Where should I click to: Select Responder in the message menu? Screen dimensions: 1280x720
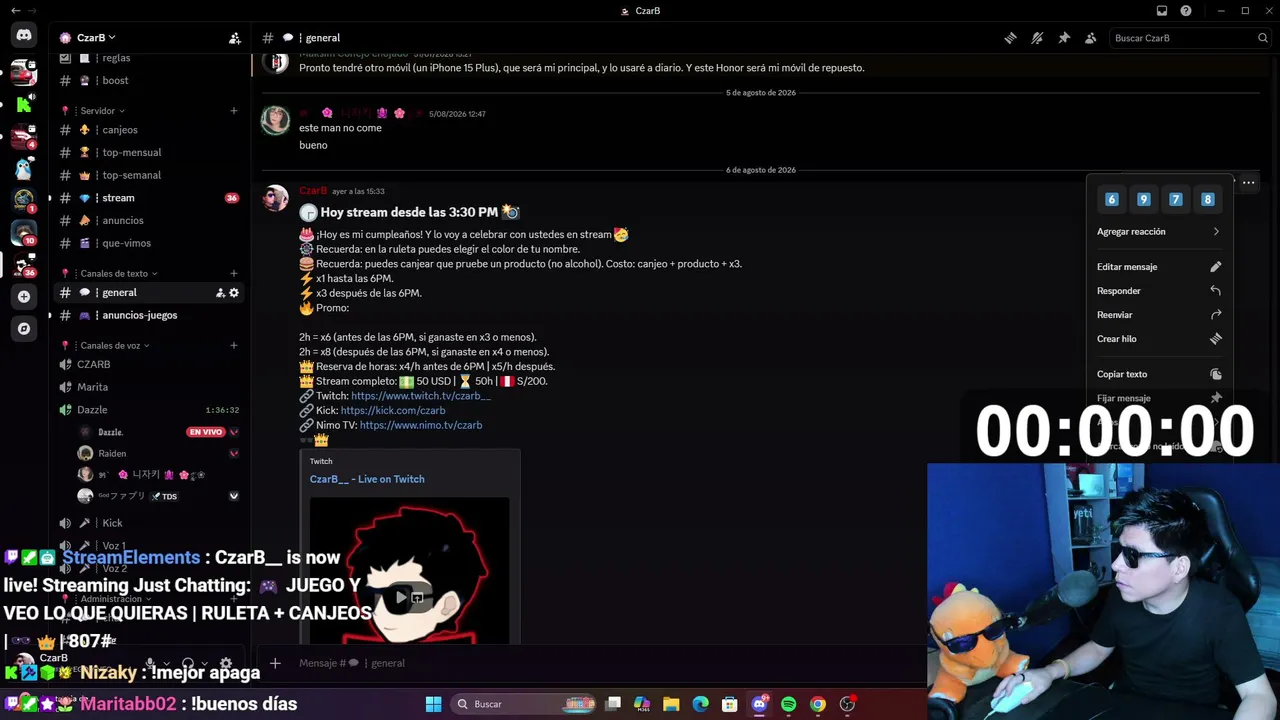coord(1158,291)
